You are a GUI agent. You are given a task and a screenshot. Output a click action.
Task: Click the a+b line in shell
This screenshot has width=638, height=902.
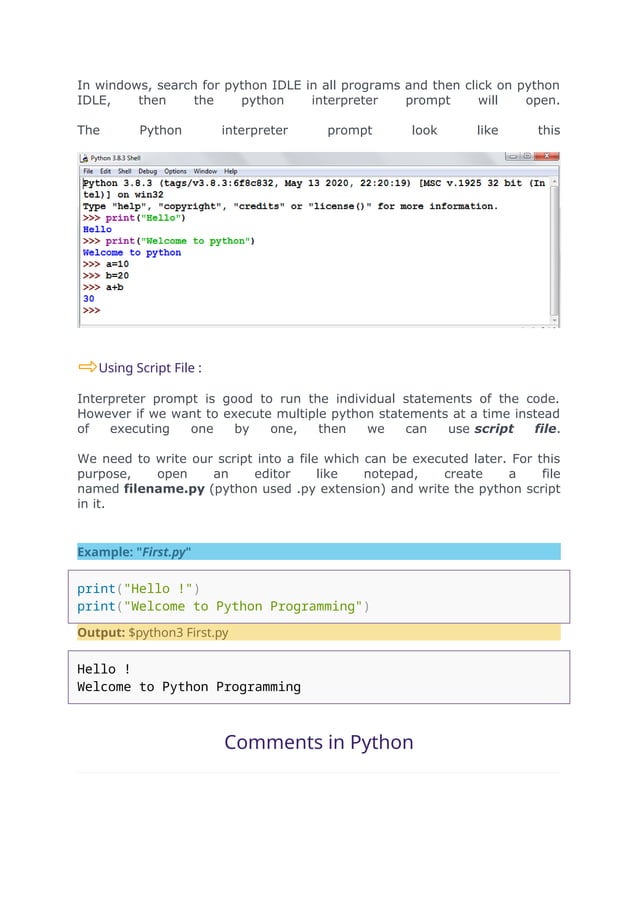tap(103, 287)
